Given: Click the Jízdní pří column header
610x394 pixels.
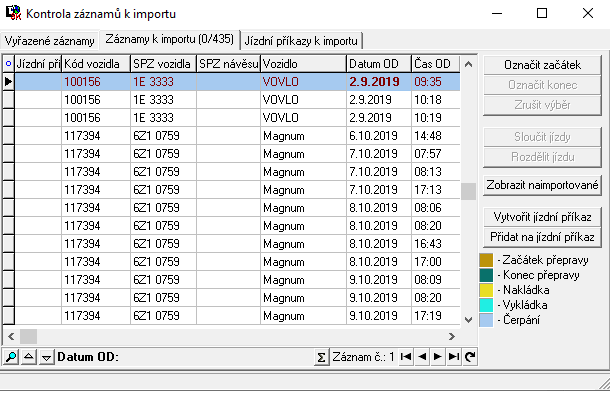Looking at the screenshot, I should point(38,64).
